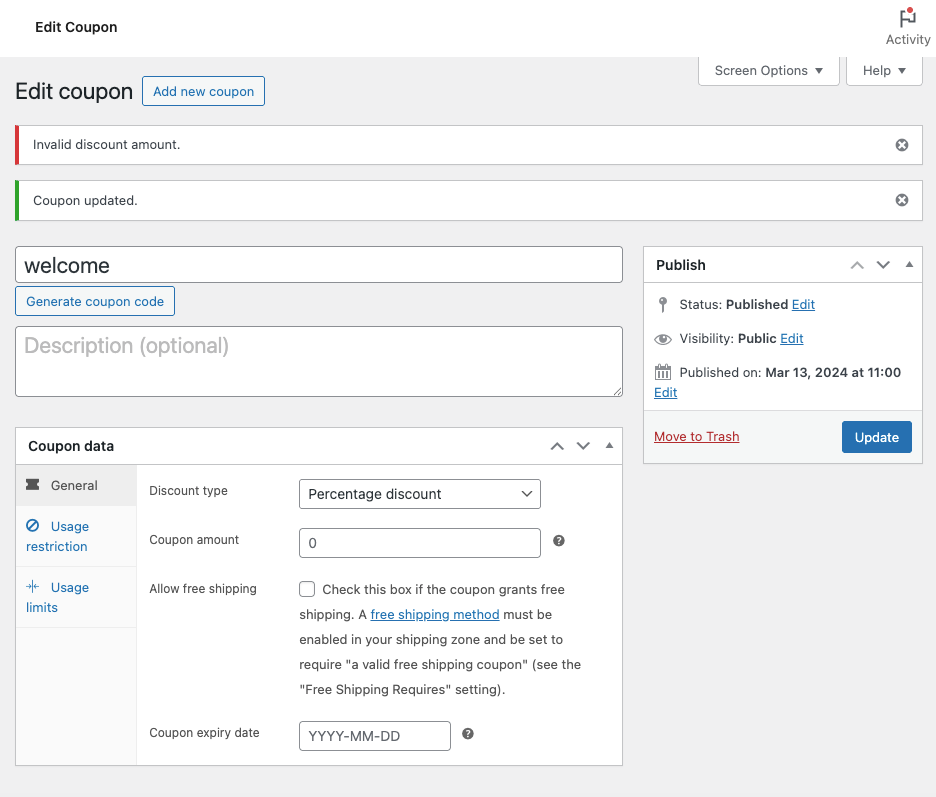Viewport: 936px width, 797px height.
Task: Switch to the General tab
Action: (76, 485)
